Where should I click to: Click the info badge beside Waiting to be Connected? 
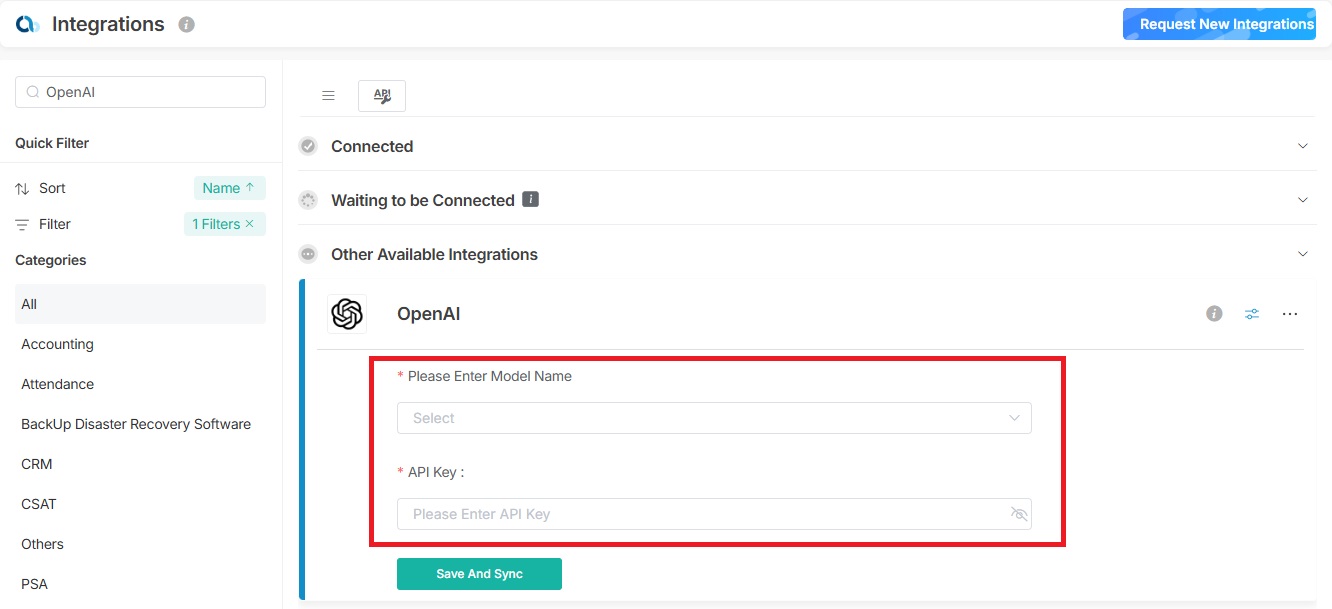click(531, 200)
